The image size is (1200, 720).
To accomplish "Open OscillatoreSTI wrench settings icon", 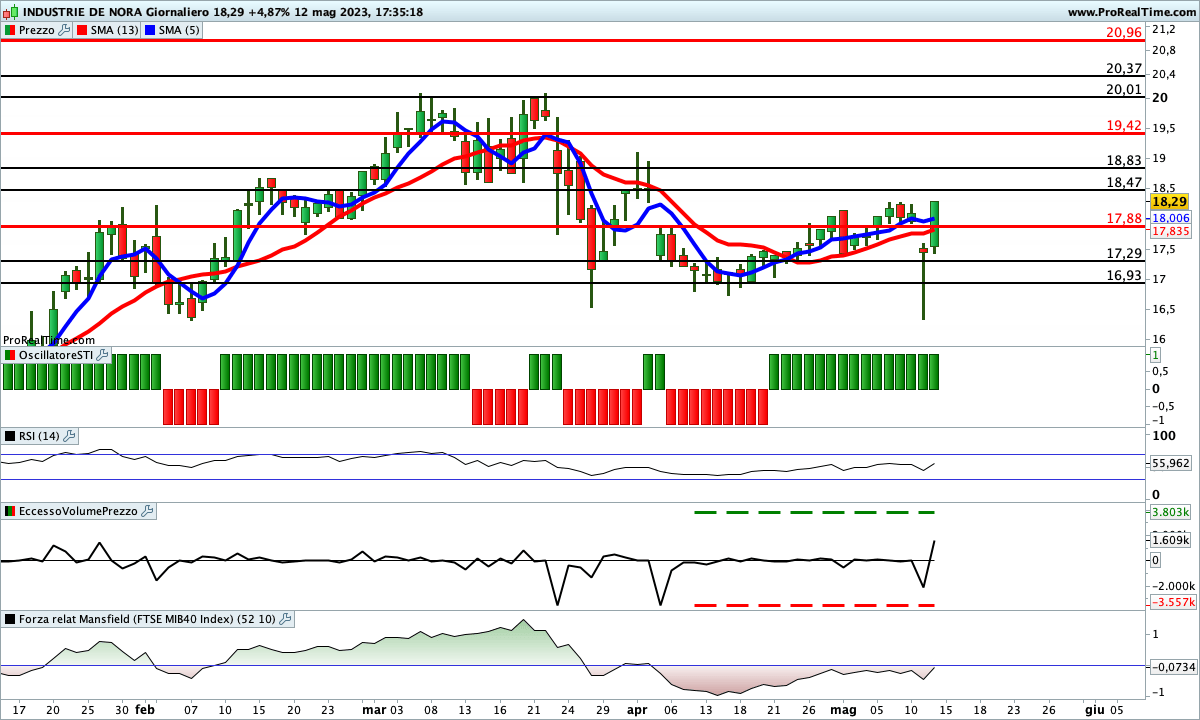I will point(104,356).
